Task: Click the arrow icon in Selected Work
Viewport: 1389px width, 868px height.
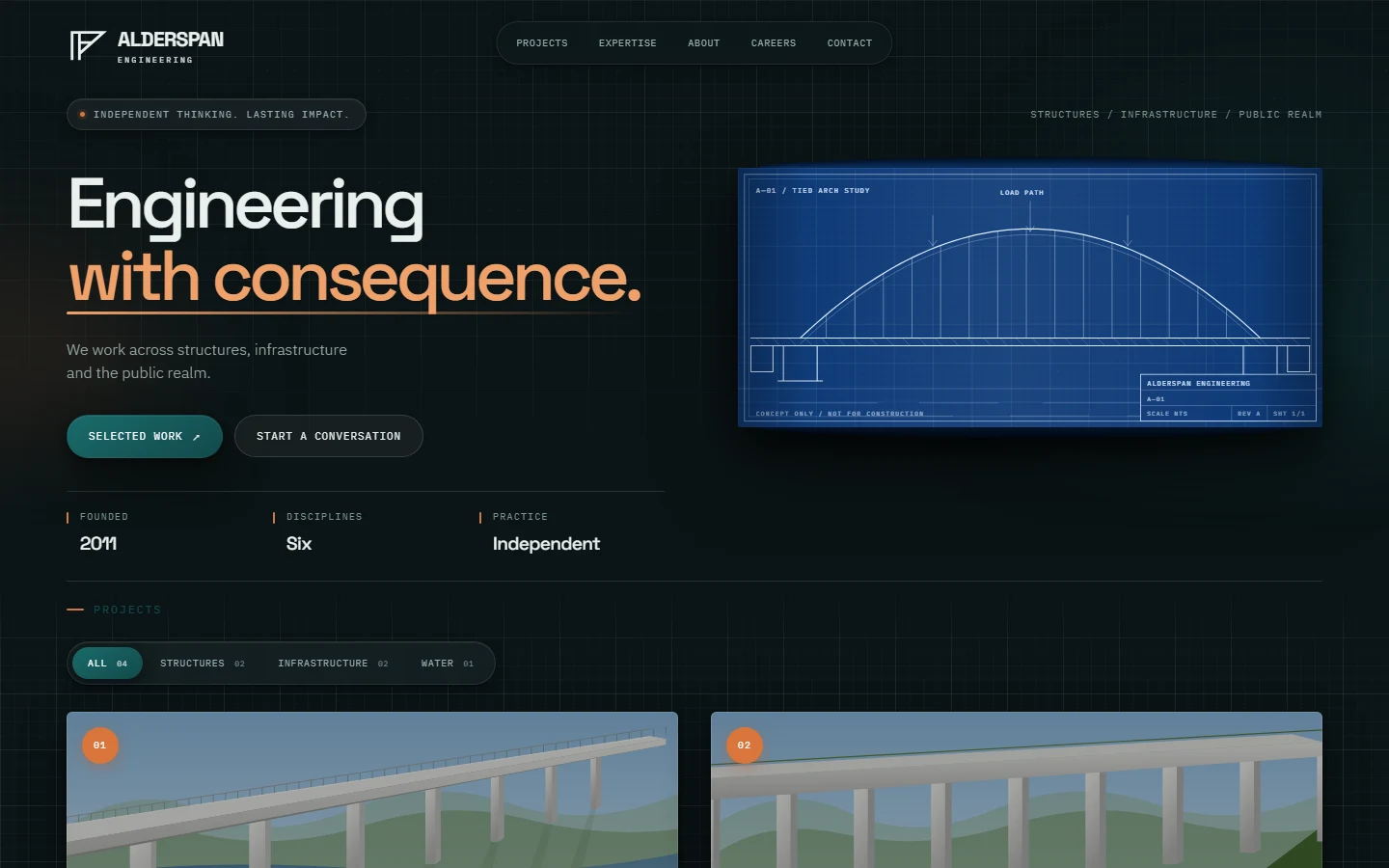Action: click(x=196, y=437)
